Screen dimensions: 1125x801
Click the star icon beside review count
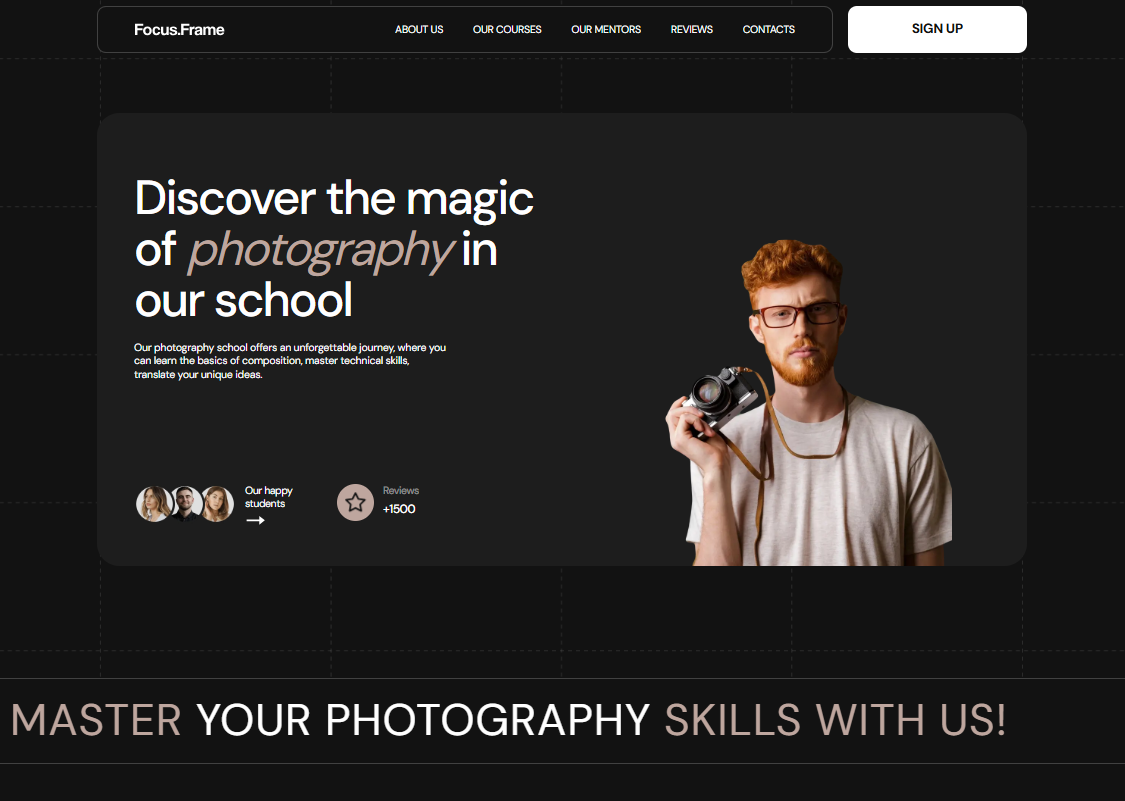355,503
